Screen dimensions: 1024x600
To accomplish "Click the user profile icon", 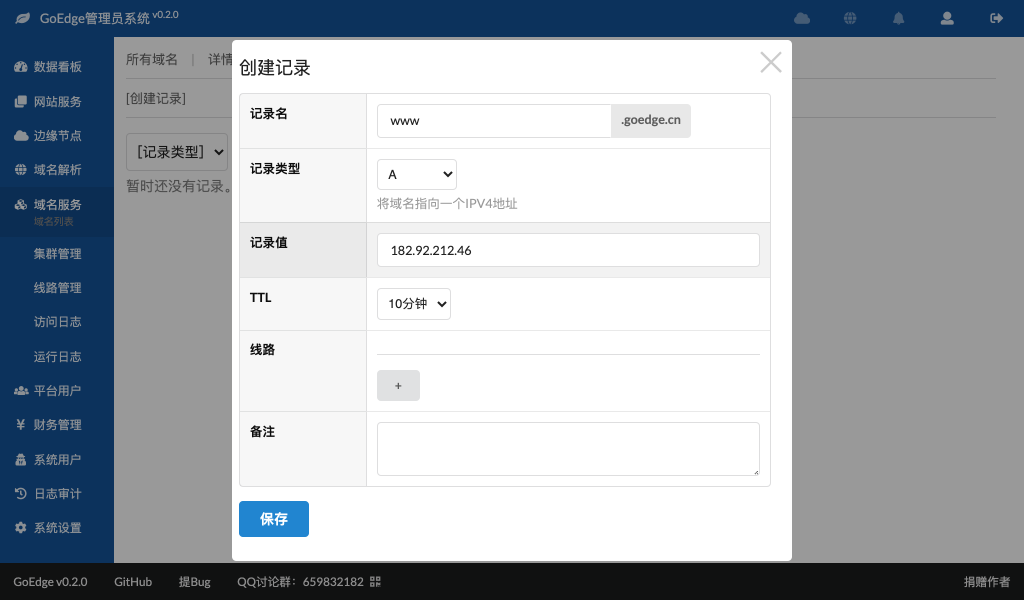I will tap(947, 18).
